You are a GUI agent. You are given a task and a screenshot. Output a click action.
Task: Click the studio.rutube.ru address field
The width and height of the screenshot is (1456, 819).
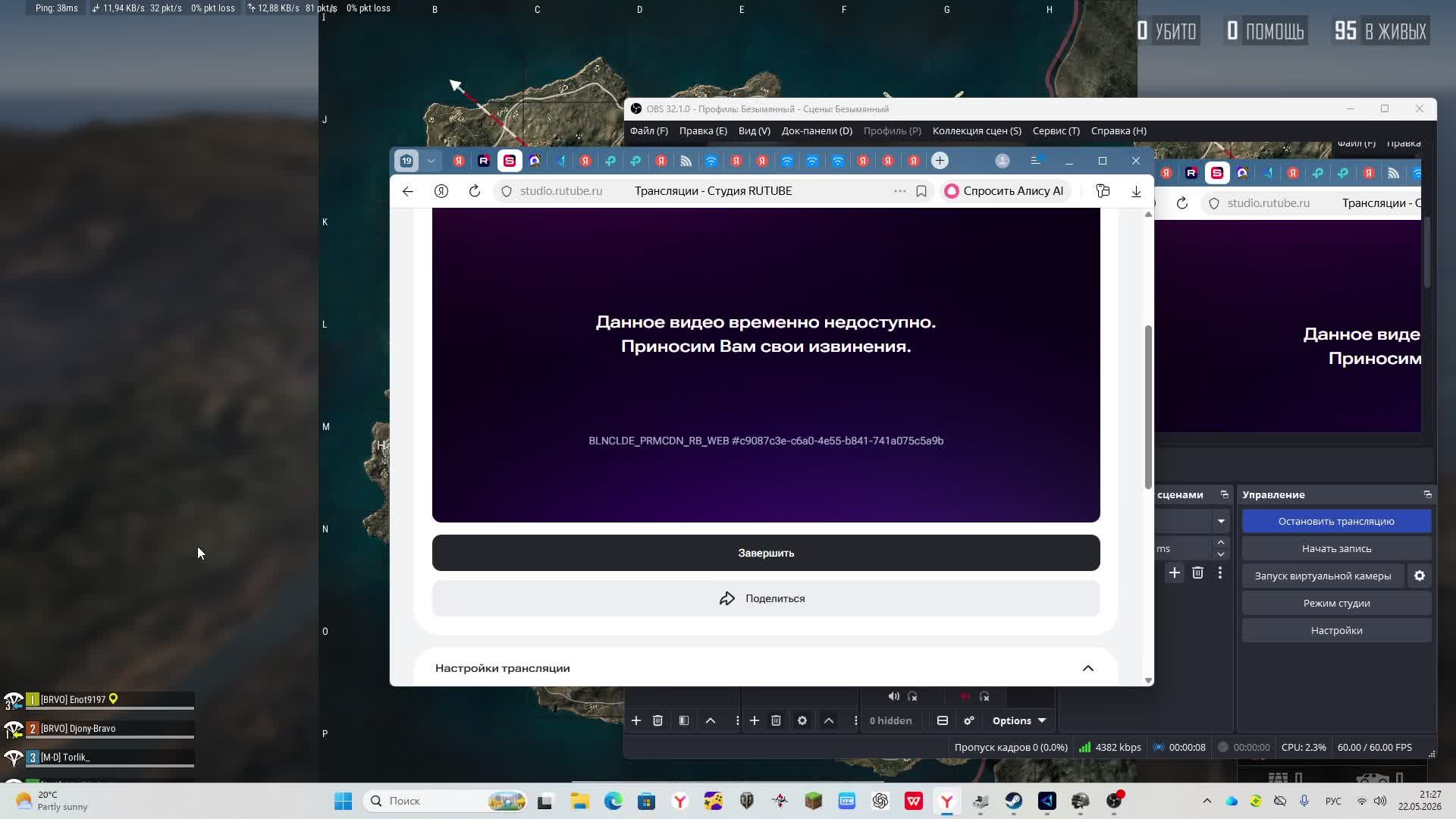[561, 191]
